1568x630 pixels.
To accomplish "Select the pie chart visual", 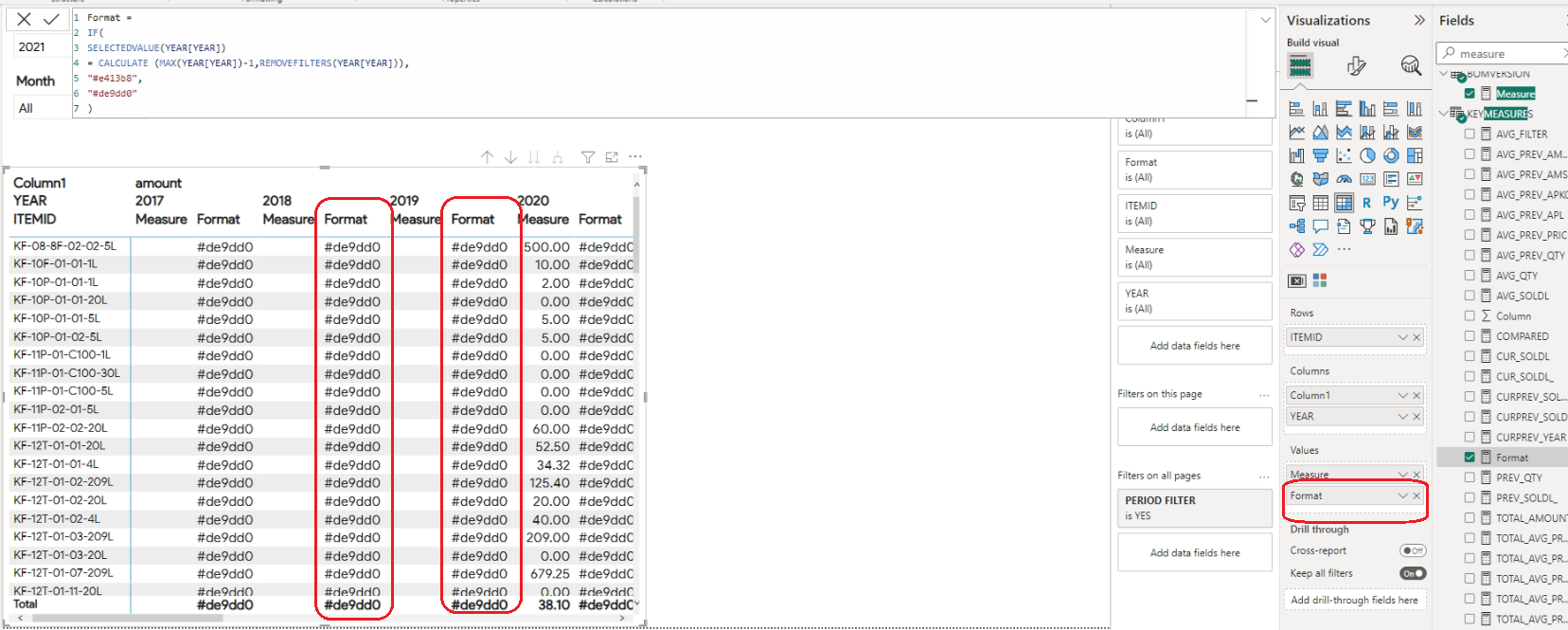I will [1367, 155].
